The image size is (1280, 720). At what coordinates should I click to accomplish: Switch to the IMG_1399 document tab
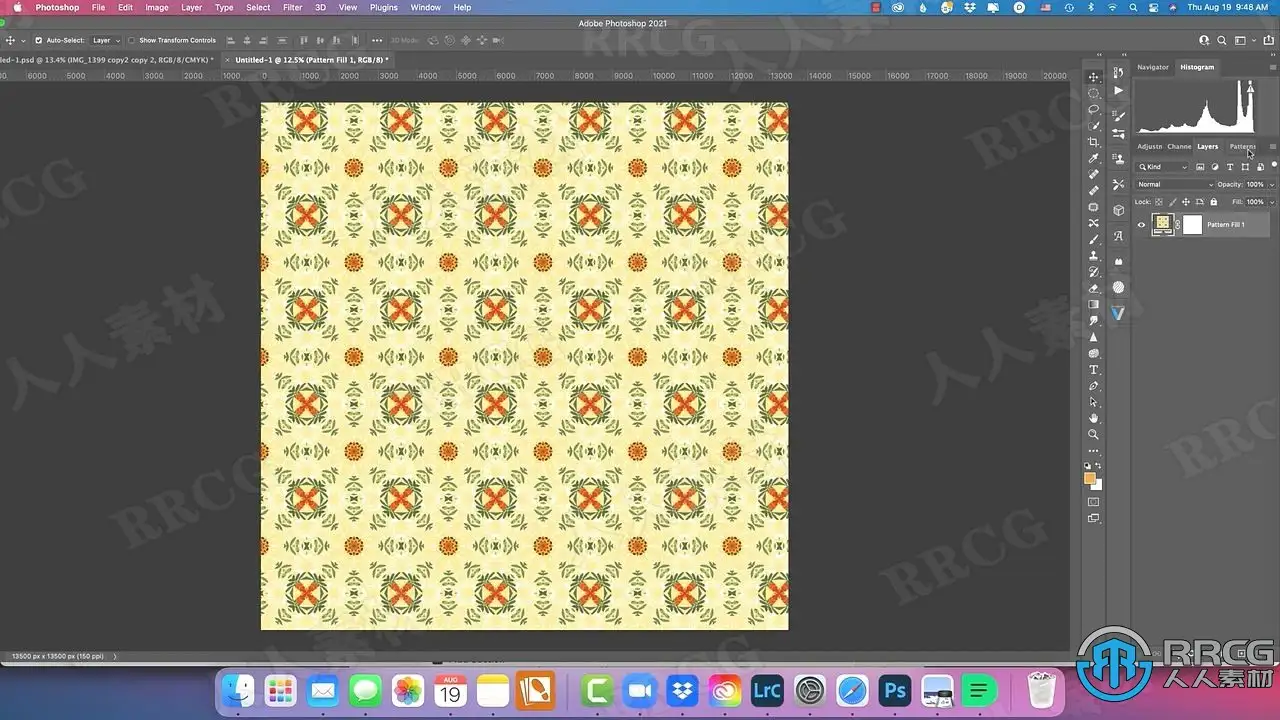(106, 60)
